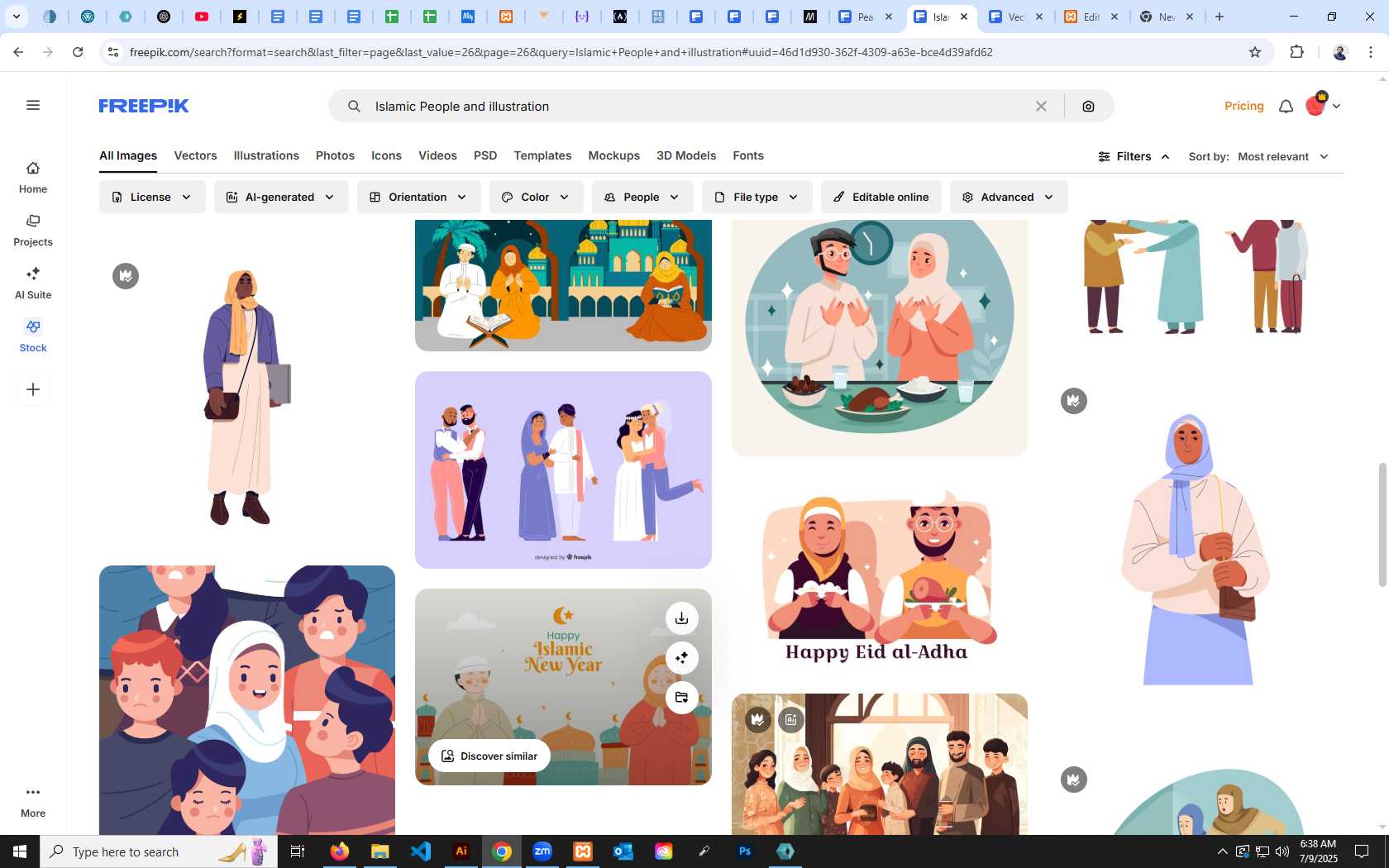This screenshot has height=868, width=1389.
Task: Expand AI-generated filter dropdown
Action: [281, 197]
